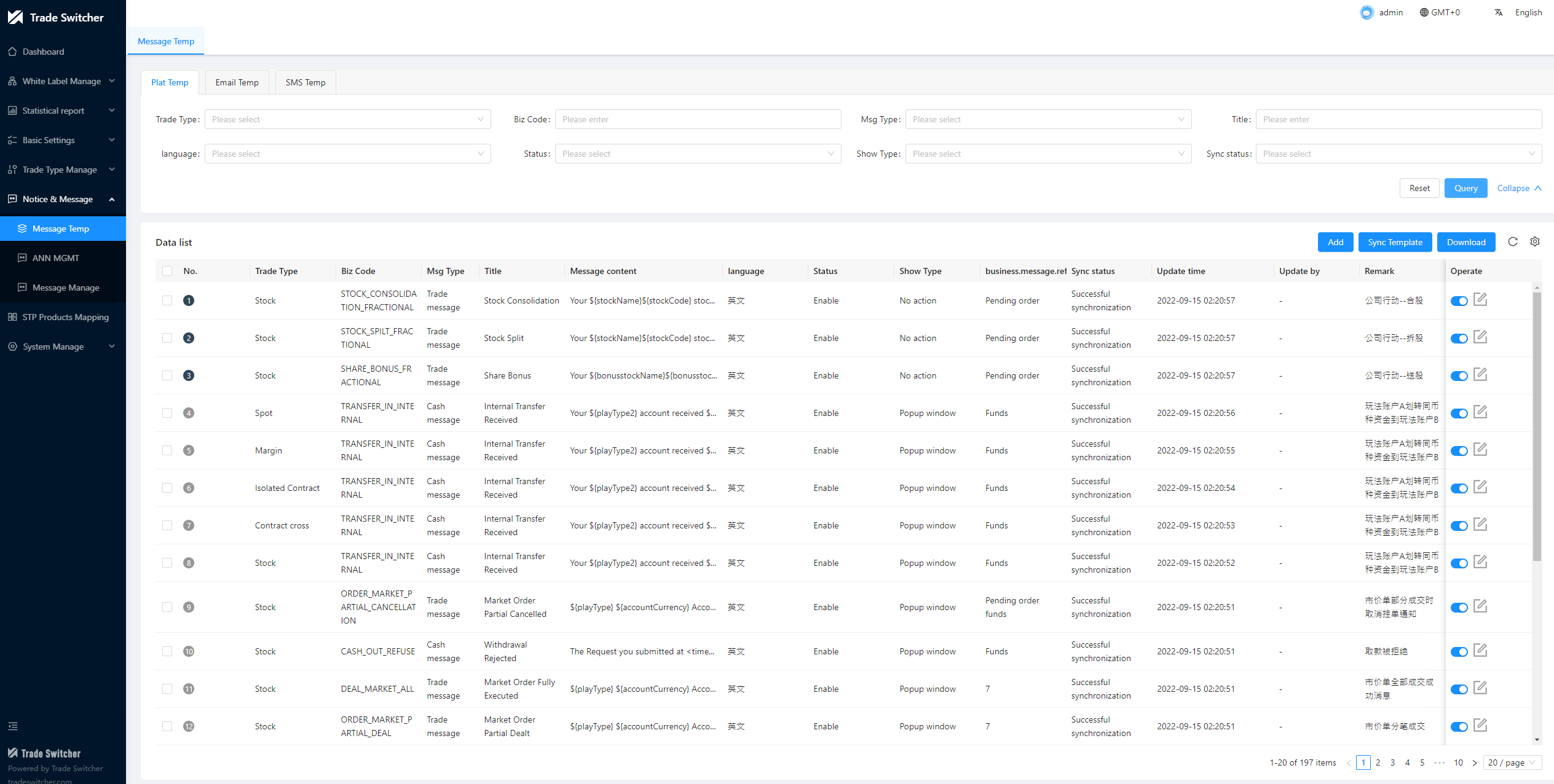
Task: Click the admin avatar icon
Action: (x=1367, y=12)
